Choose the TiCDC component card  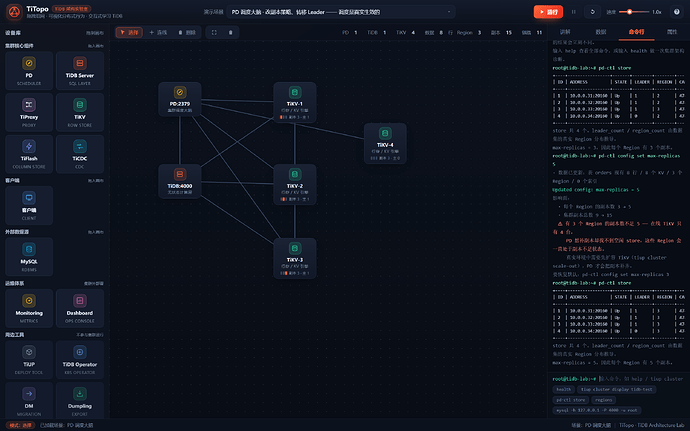pos(80,154)
